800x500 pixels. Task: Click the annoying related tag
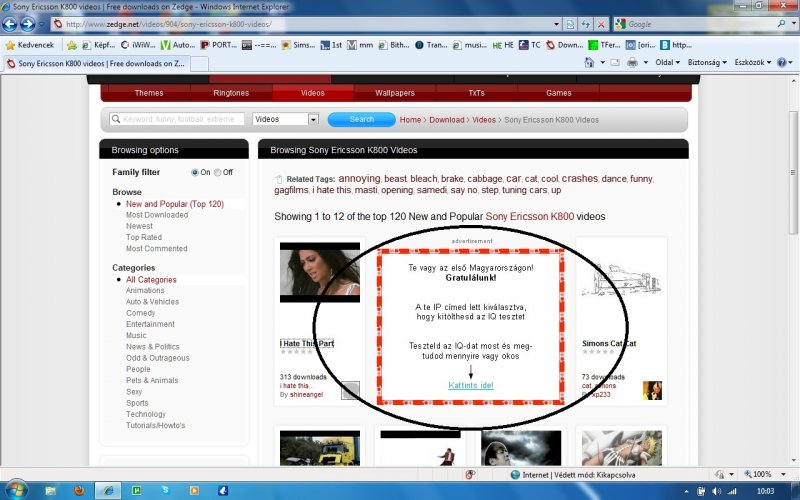pos(359,179)
